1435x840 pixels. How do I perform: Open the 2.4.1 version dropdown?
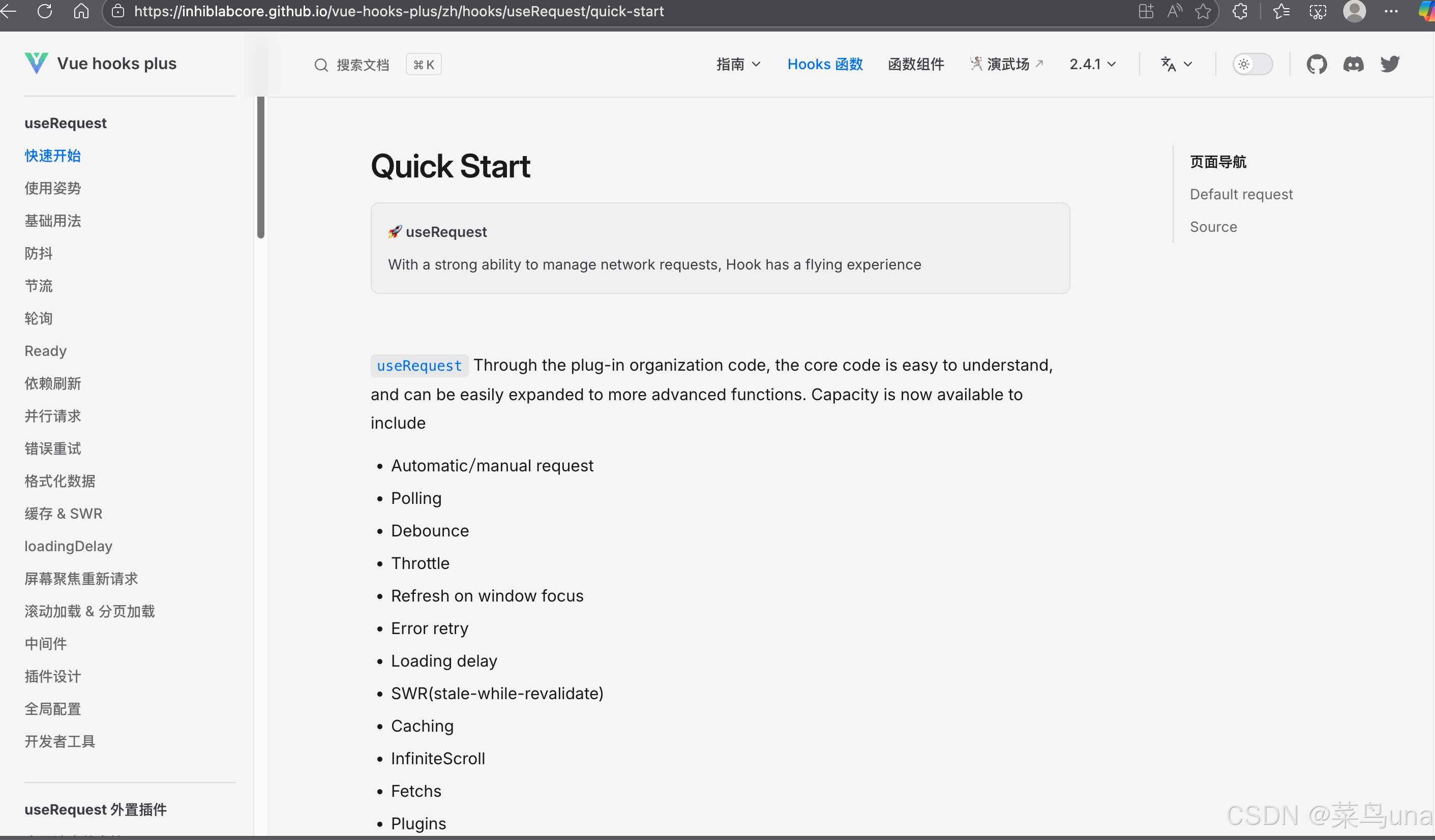(x=1092, y=64)
